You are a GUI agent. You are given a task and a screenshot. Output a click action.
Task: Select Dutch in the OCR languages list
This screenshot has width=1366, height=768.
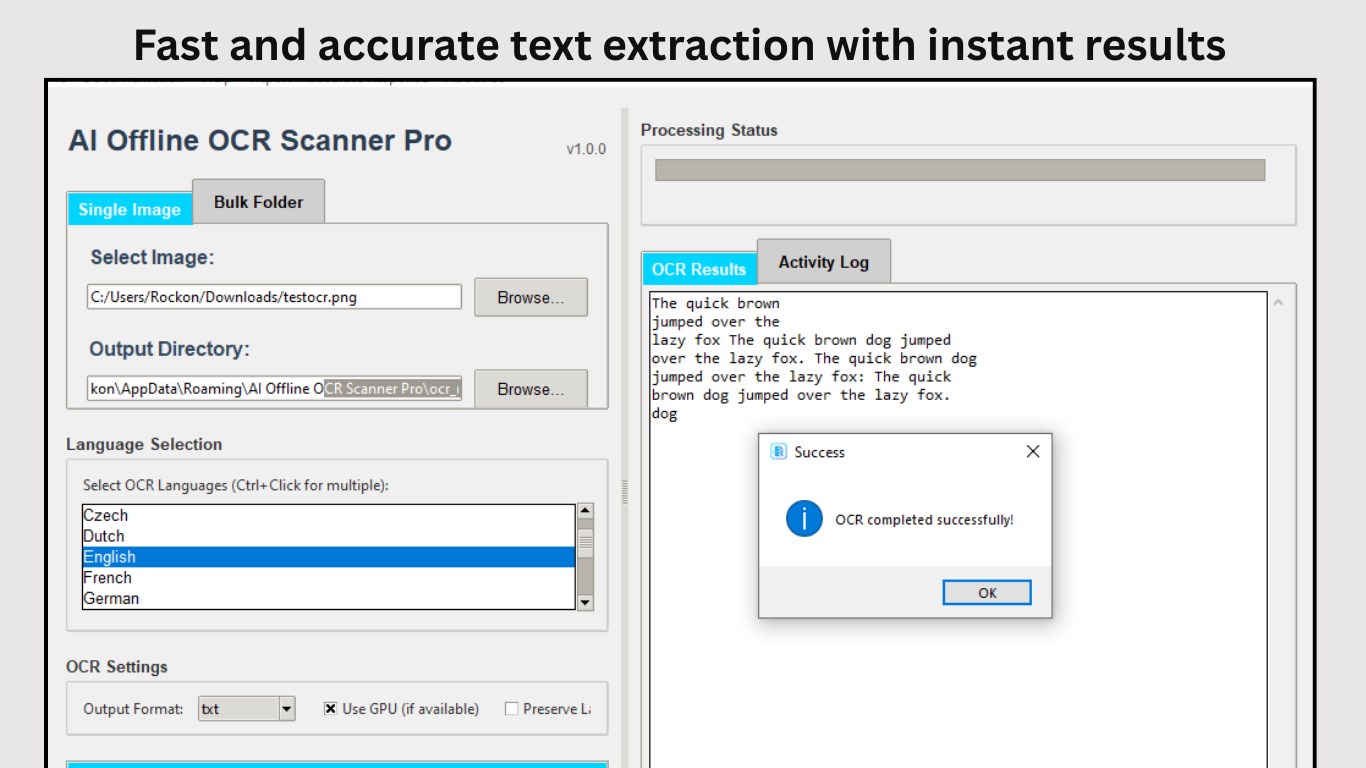coord(329,536)
